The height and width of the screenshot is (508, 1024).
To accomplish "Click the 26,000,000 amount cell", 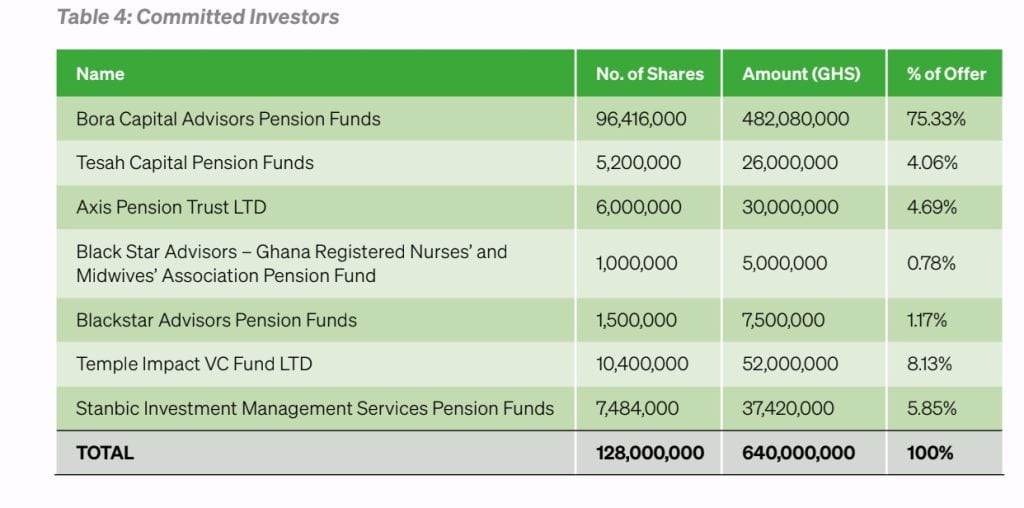I will coord(790,163).
